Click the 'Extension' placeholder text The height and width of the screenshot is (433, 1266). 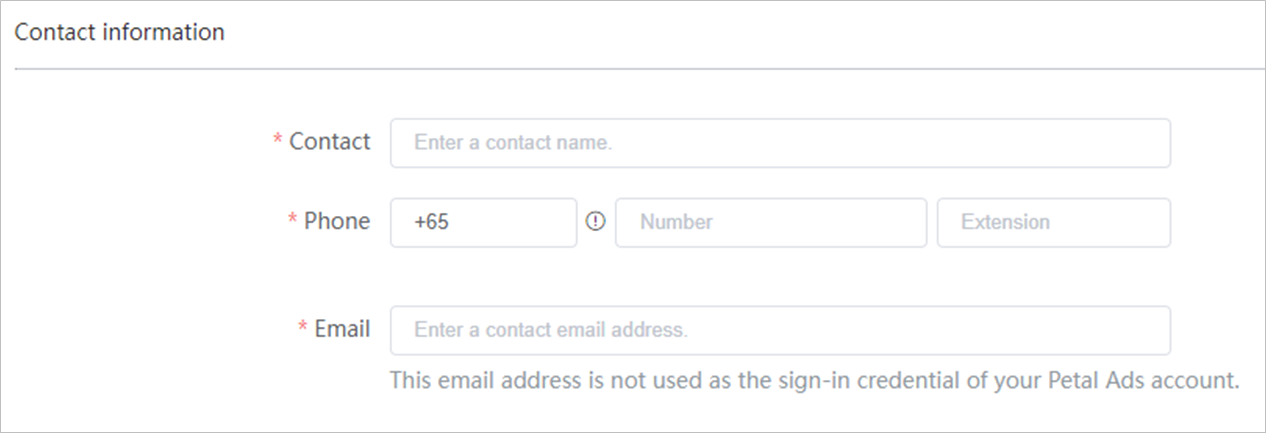pos(1005,222)
